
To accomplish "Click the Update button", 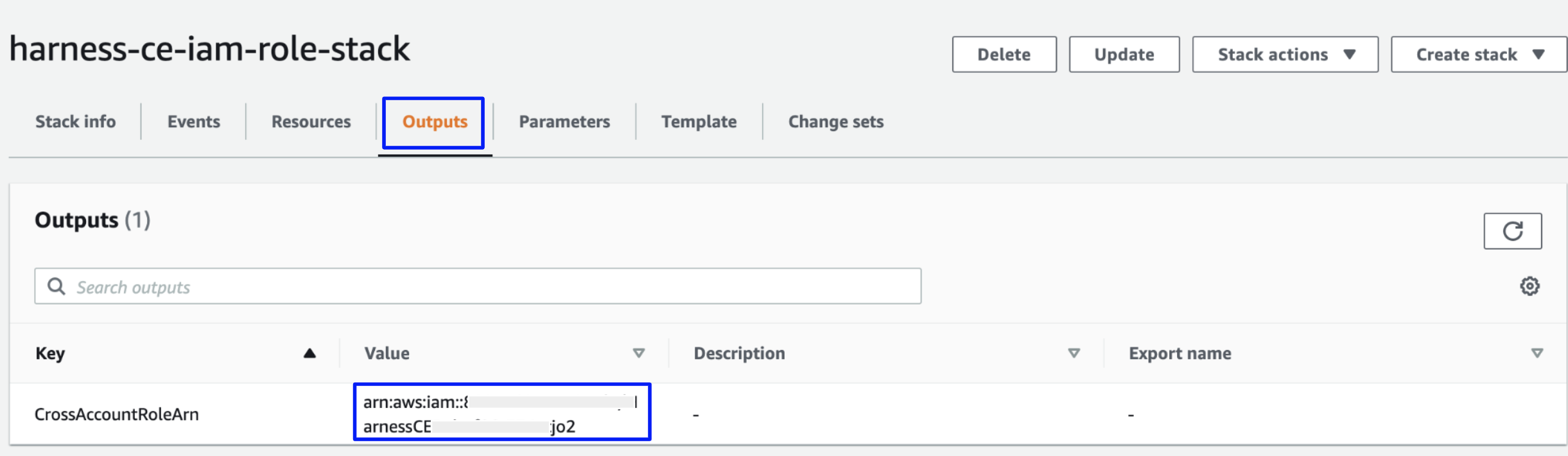I will (1124, 55).
